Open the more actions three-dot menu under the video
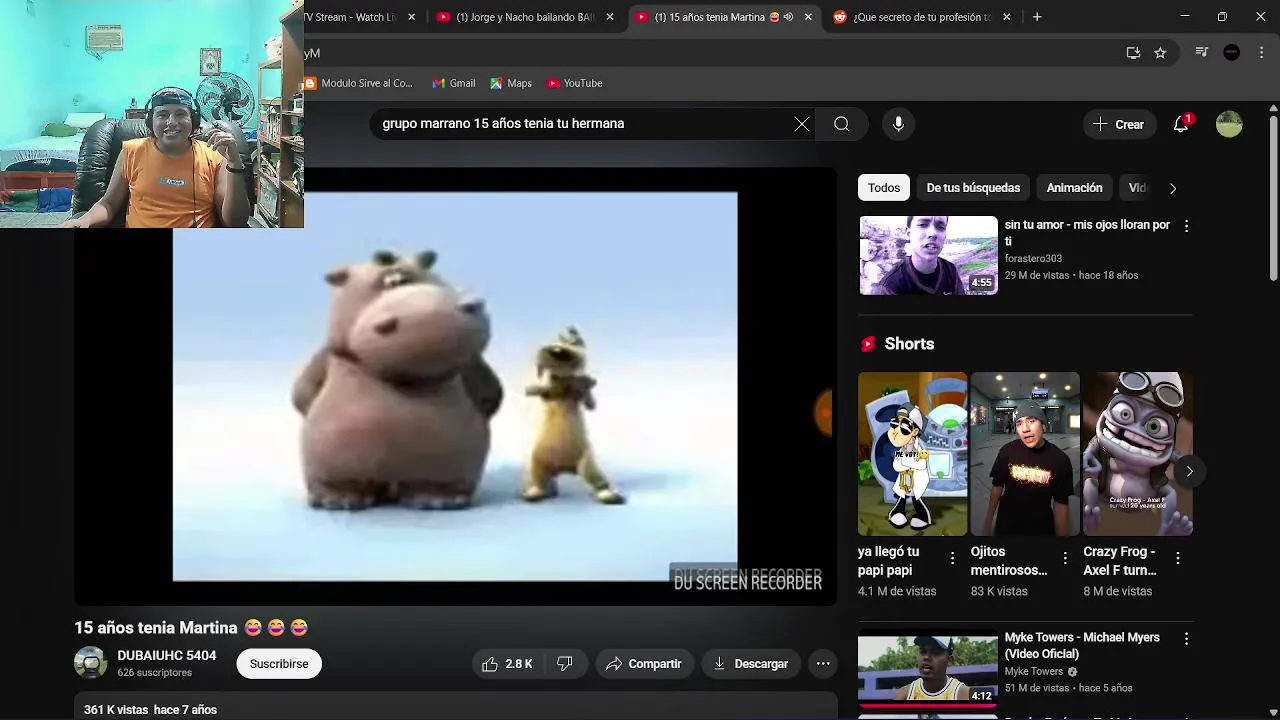The image size is (1280, 720). (x=823, y=664)
